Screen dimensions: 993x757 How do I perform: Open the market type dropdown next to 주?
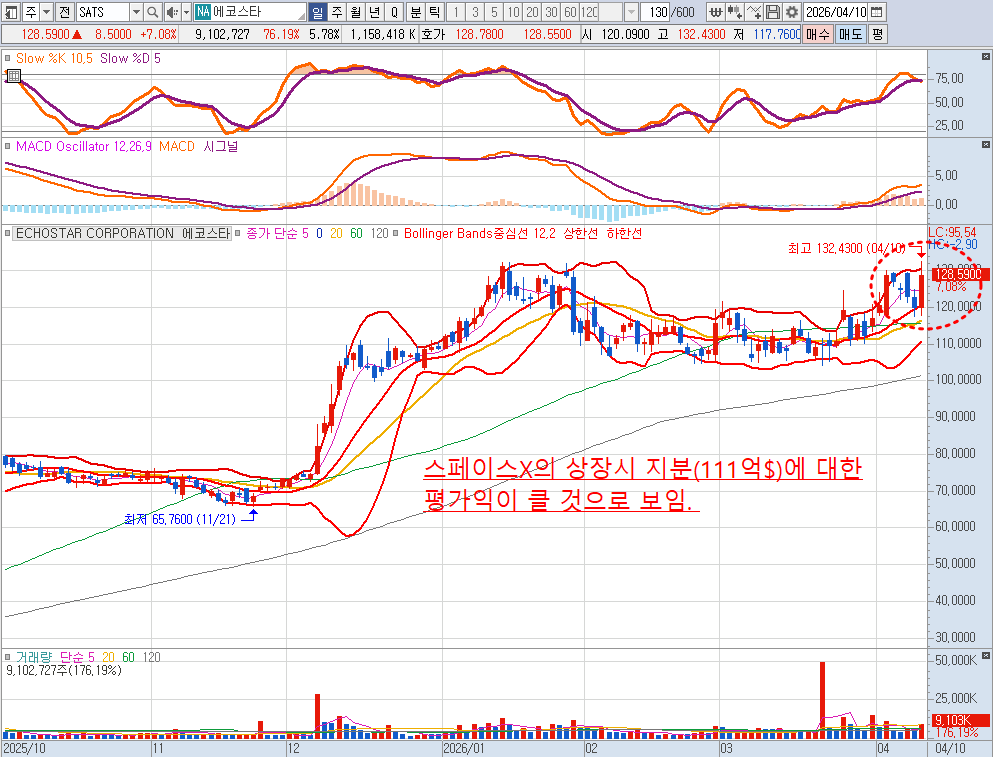(x=46, y=12)
